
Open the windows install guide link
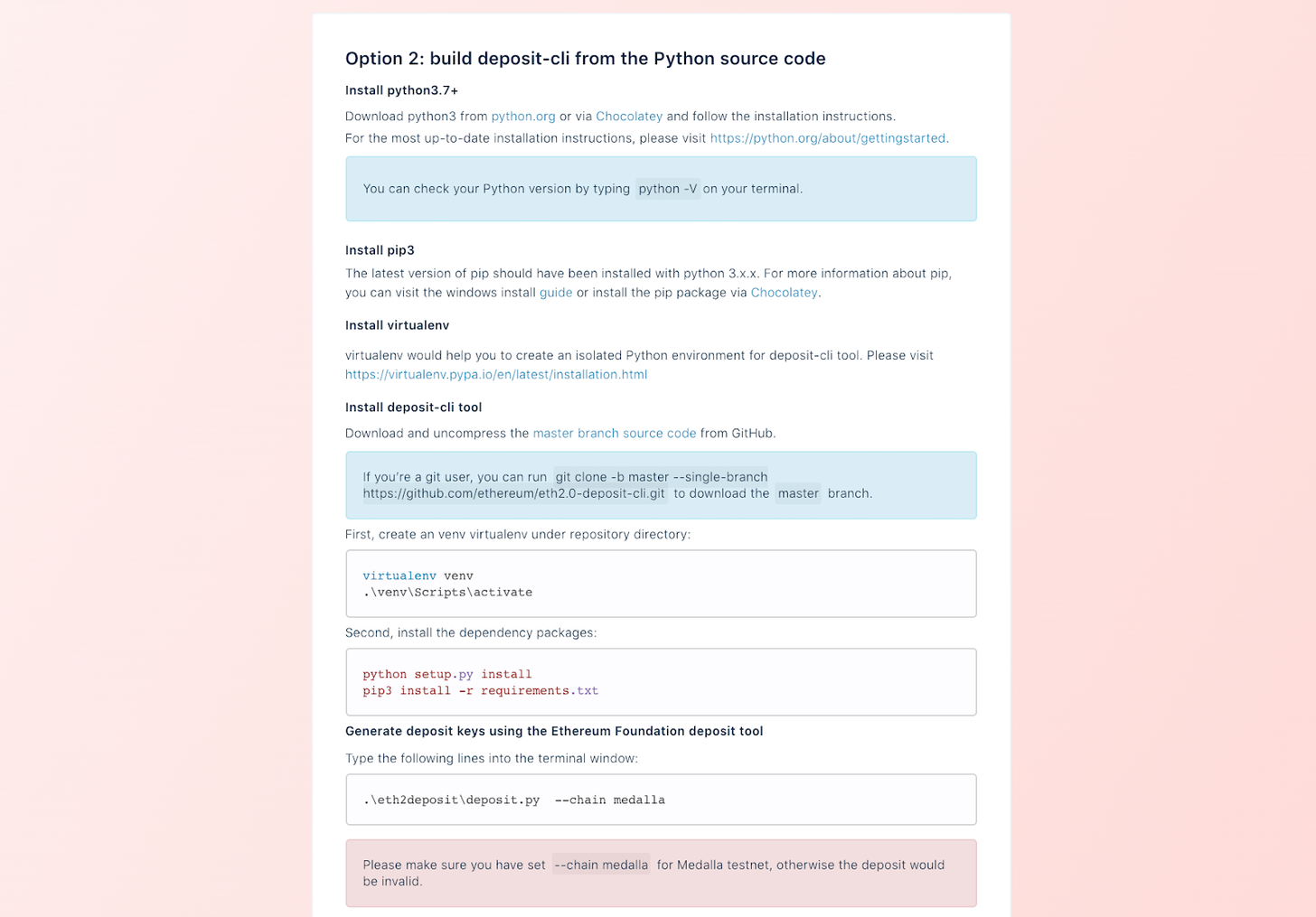556,293
